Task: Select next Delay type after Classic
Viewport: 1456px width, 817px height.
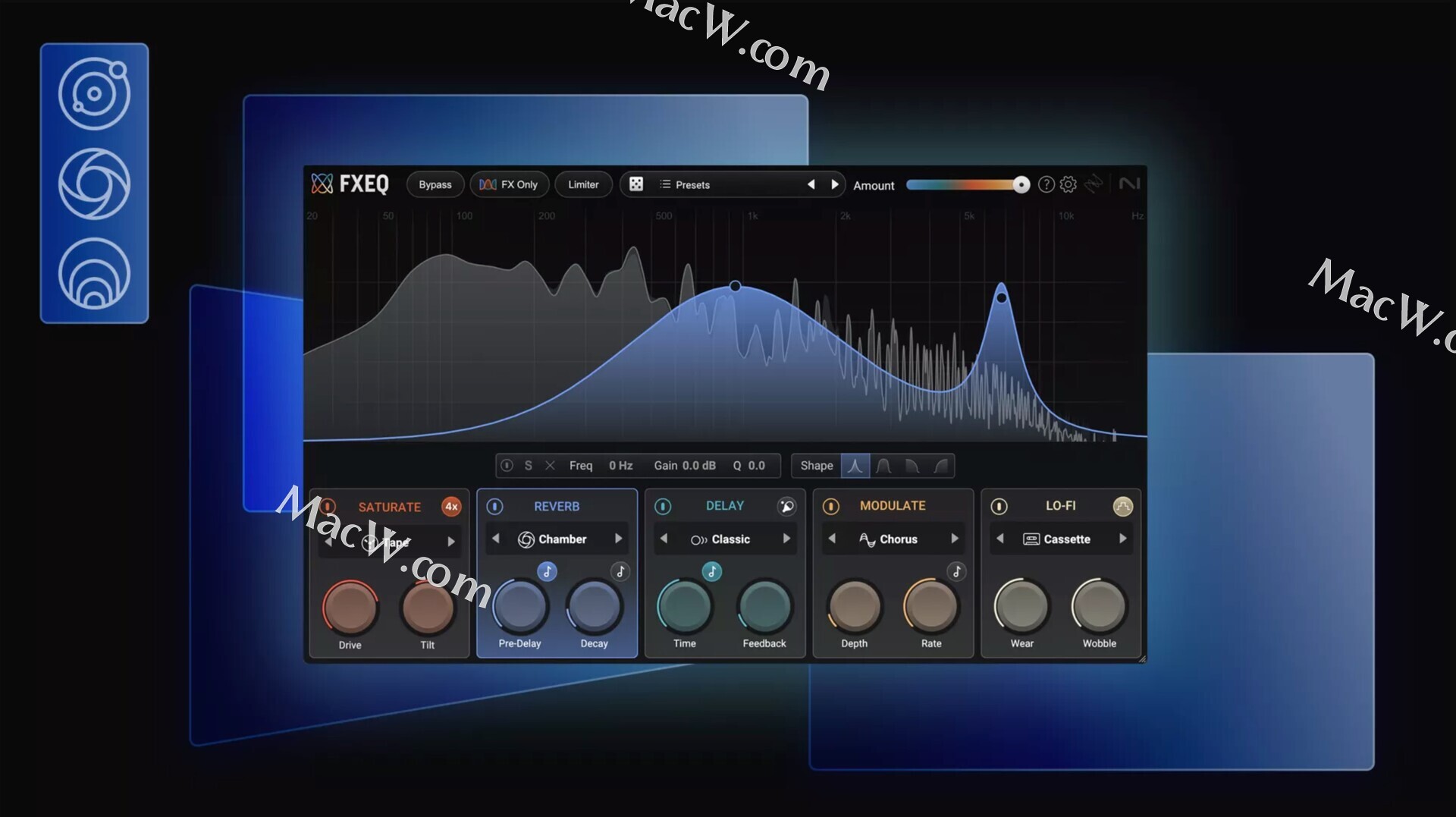Action: (x=786, y=539)
